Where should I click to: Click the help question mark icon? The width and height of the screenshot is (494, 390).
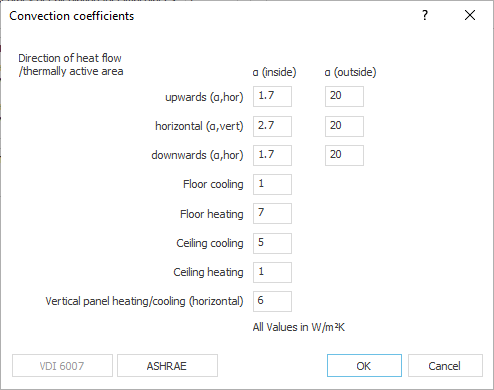tap(425, 15)
